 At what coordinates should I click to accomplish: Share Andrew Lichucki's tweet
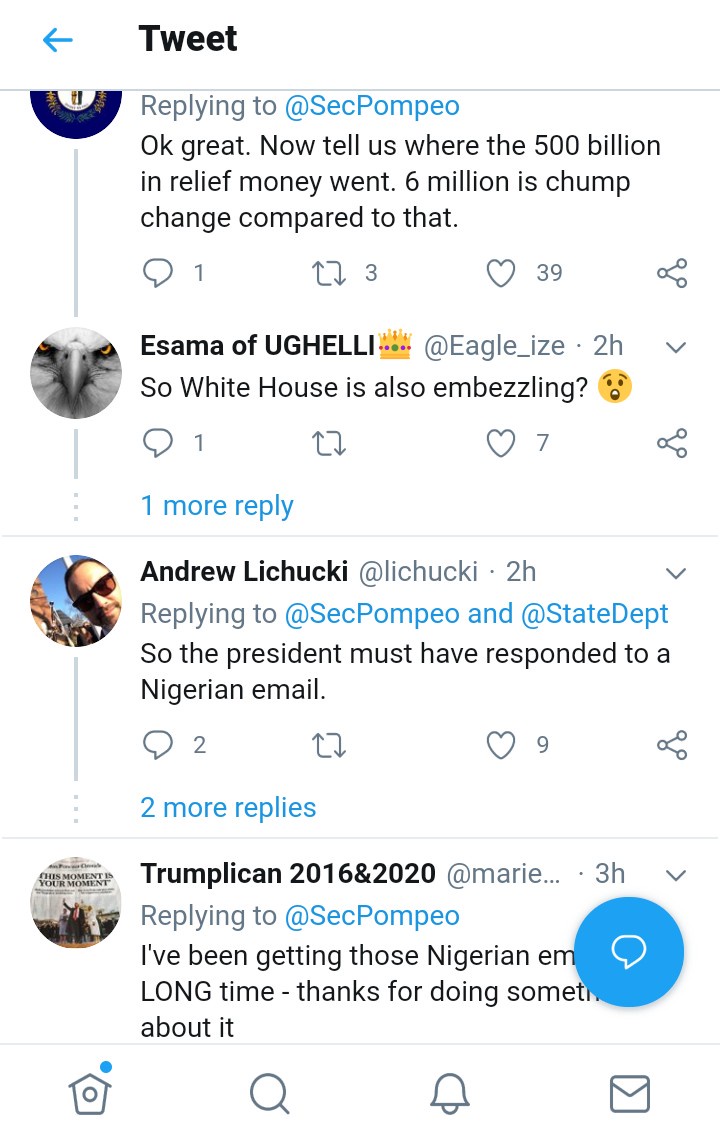coord(672,744)
